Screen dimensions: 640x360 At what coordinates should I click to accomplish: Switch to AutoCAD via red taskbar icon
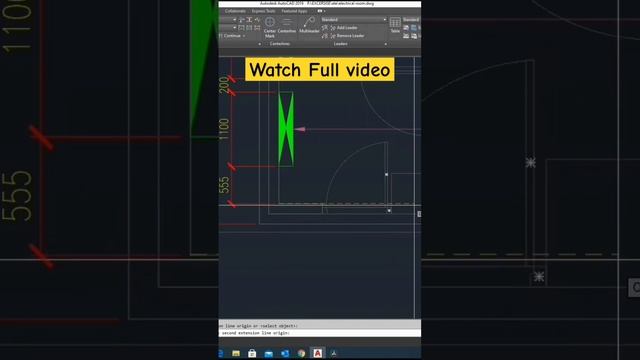[318, 353]
